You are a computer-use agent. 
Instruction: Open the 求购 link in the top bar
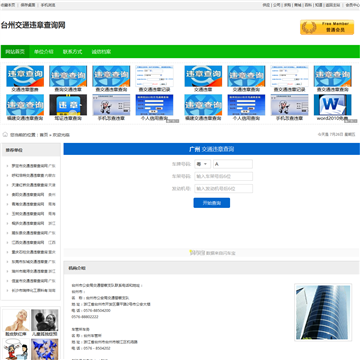pos(287,5)
